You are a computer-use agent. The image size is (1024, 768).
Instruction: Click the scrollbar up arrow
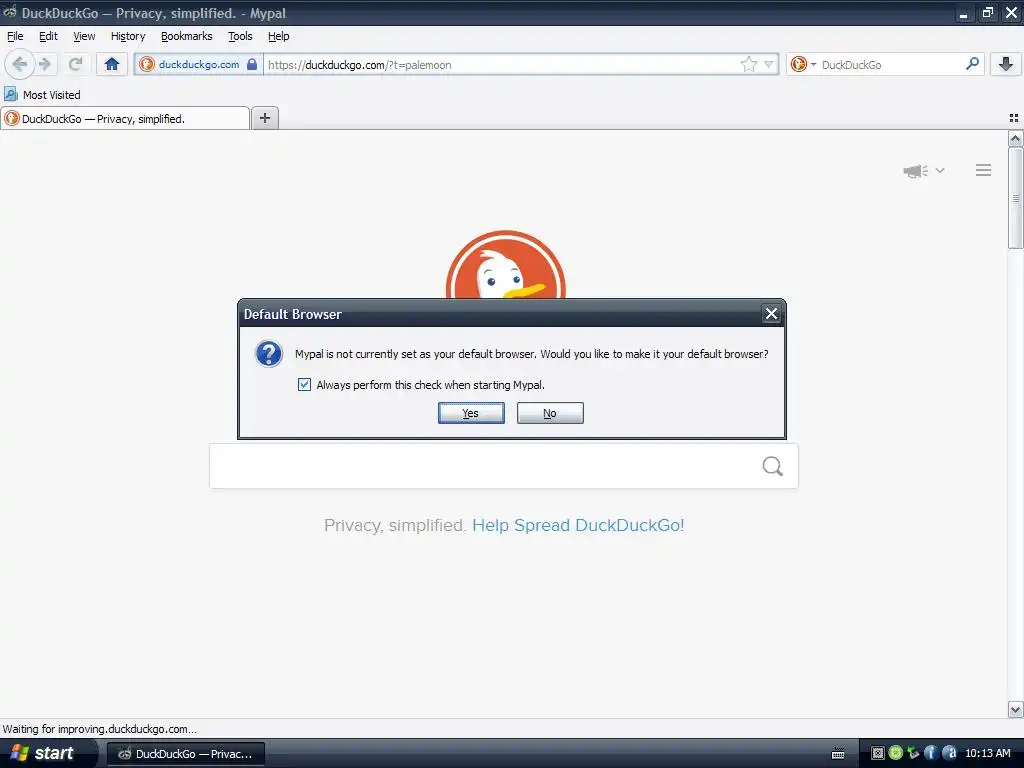point(1016,138)
